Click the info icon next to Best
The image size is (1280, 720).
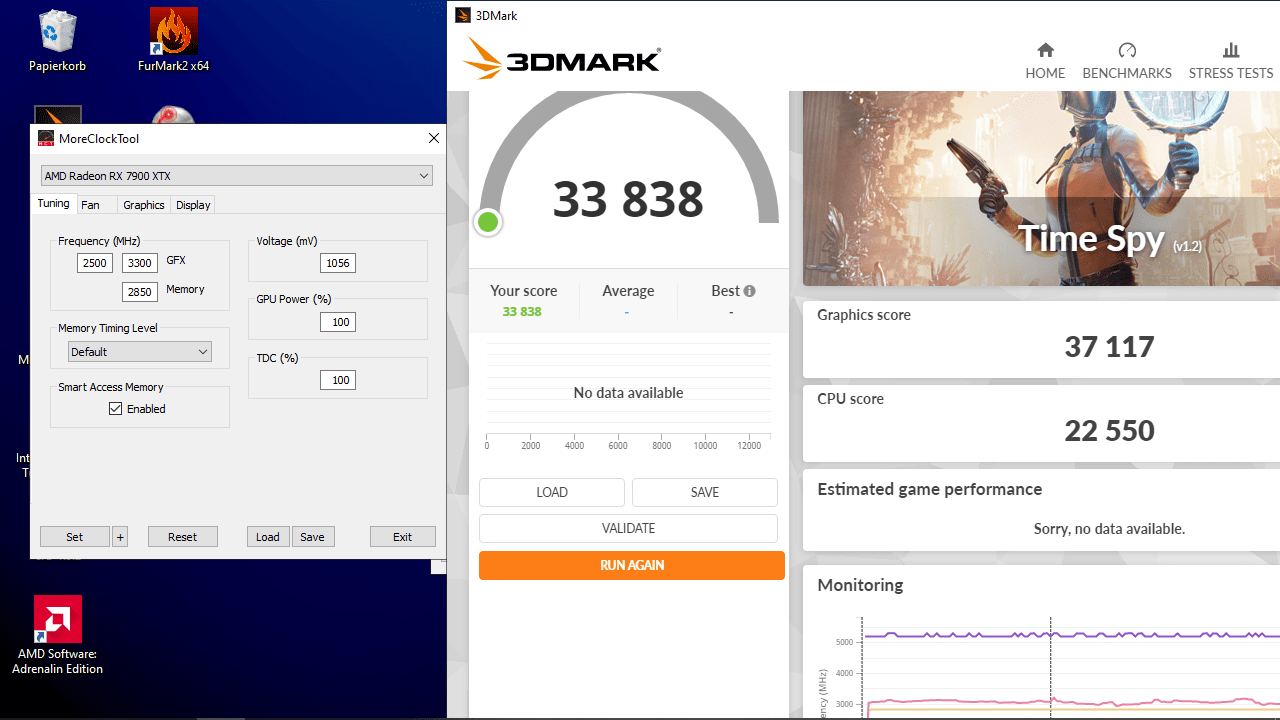click(x=749, y=291)
